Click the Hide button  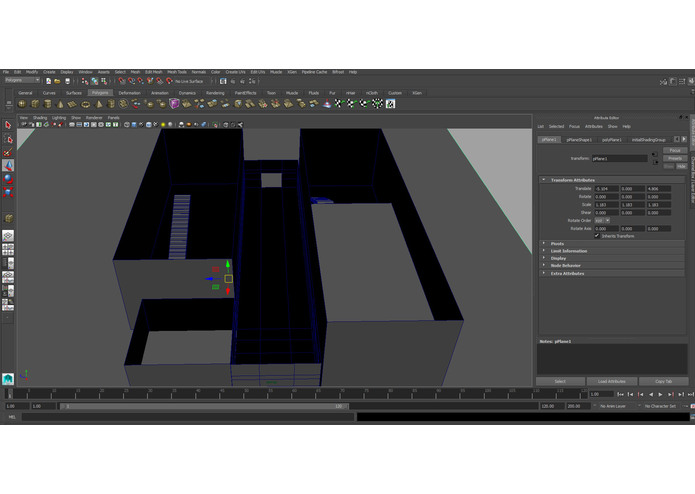[x=681, y=166]
